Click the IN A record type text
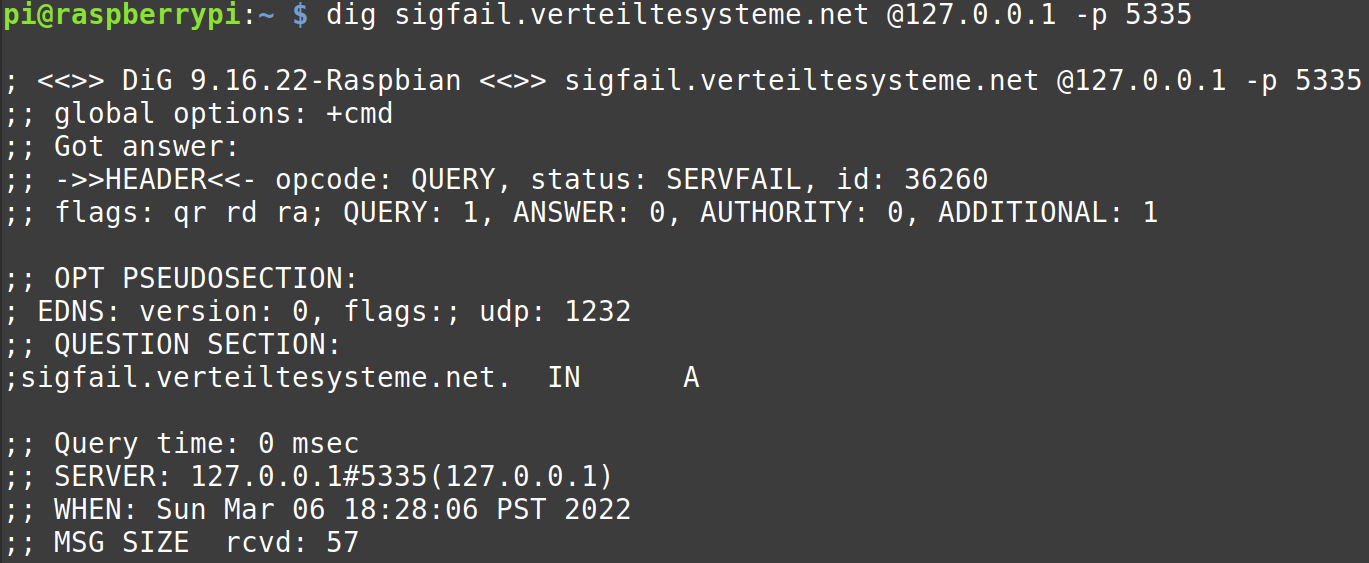 coord(624,378)
